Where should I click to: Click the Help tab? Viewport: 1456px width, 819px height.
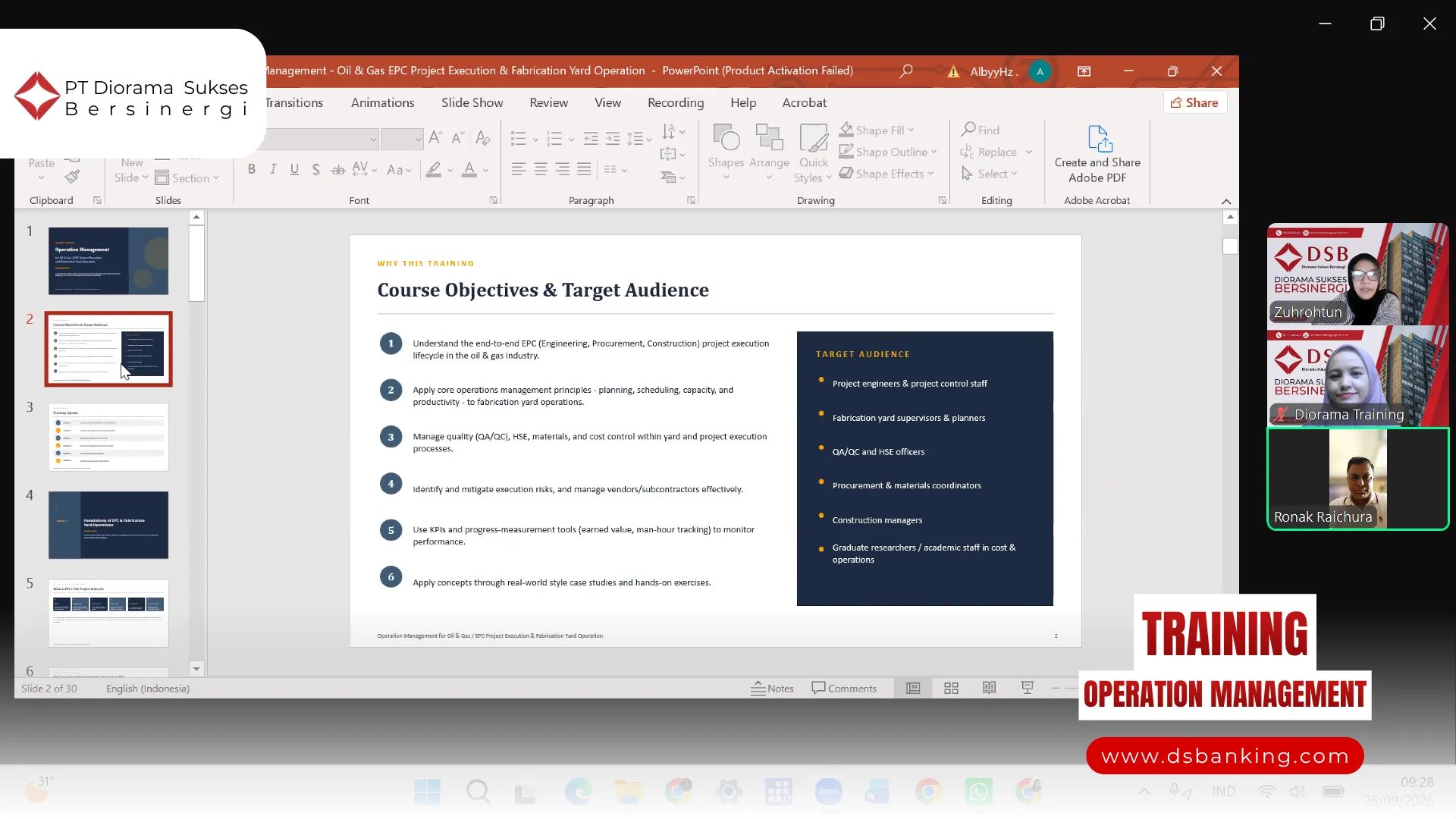point(743,102)
